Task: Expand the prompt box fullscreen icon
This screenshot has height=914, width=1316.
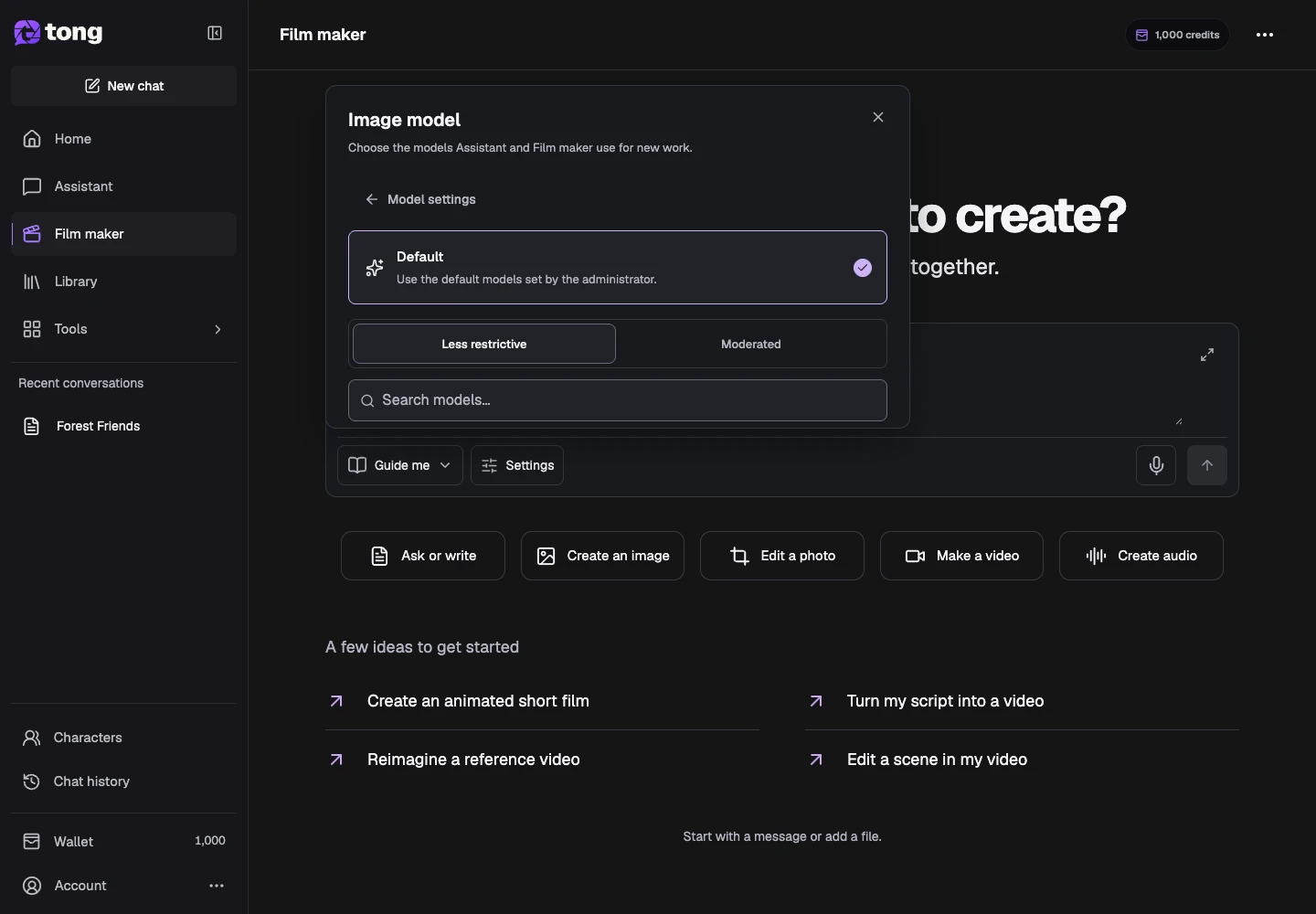Action: (1207, 355)
